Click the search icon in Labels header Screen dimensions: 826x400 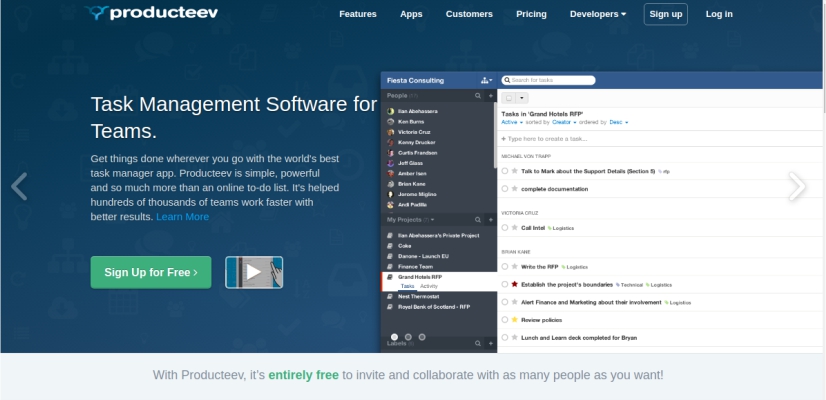click(x=478, y=343)
